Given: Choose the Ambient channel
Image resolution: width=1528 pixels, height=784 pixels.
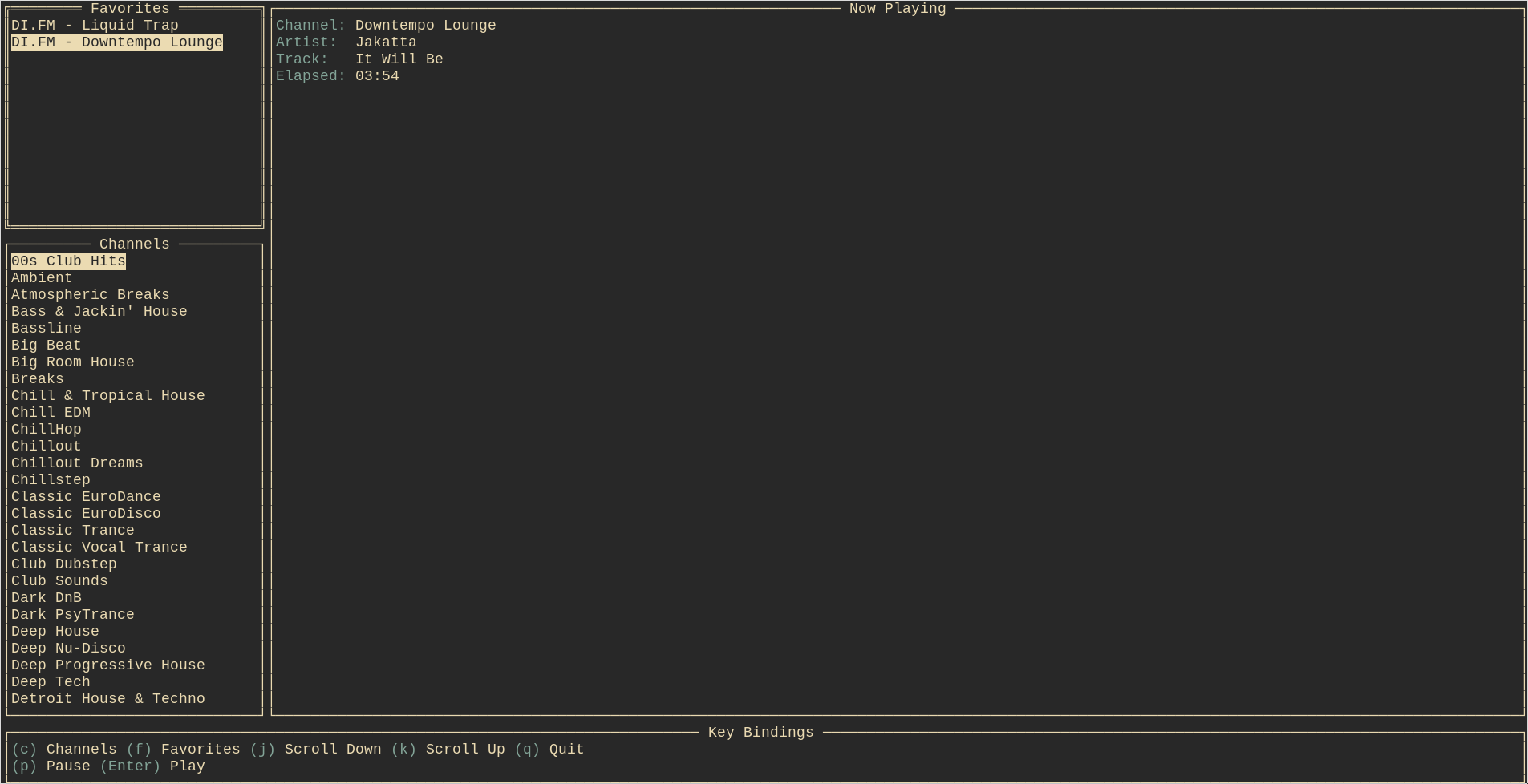Looking at the screenshot, I should 42,278.
